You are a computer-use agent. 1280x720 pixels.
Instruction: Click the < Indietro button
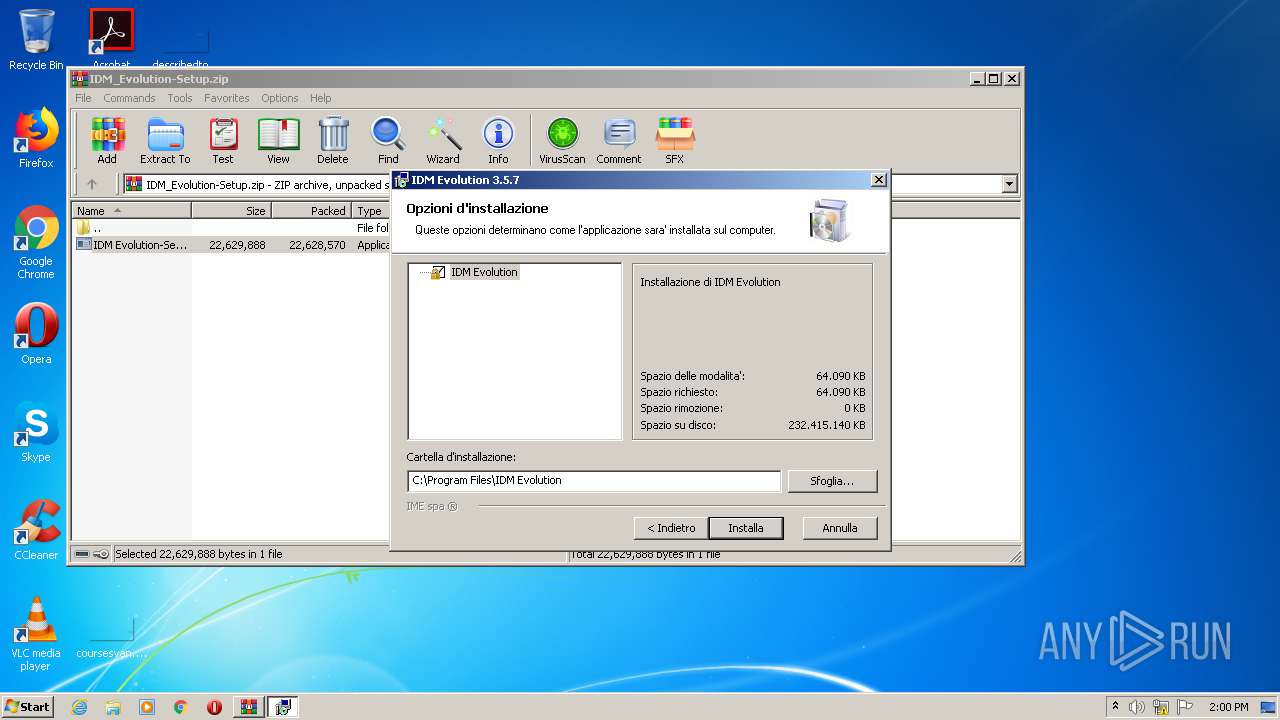point(671,528)
